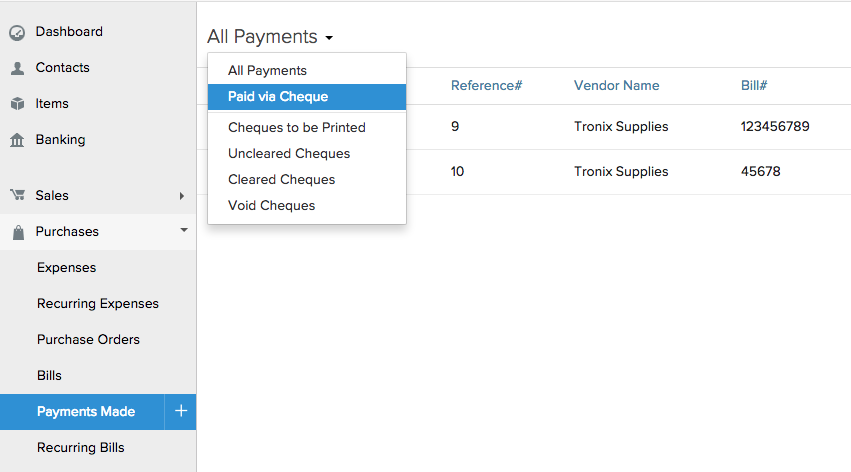
Task: Go to Purchase Orders
Action: click(88, 340)
